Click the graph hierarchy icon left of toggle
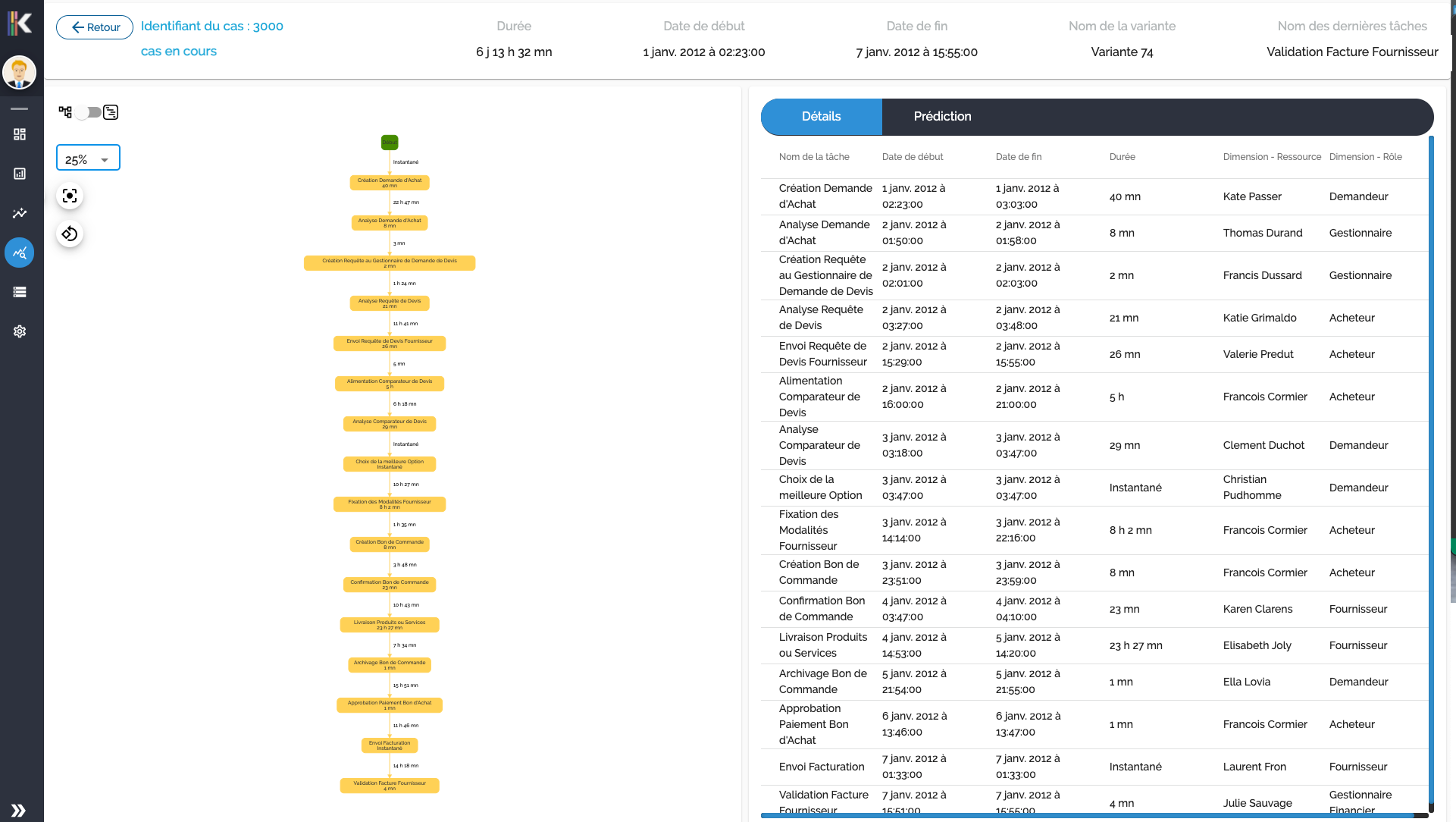Image resolution: width=1456 pixels, height=822 pixels. coord(65,111)
